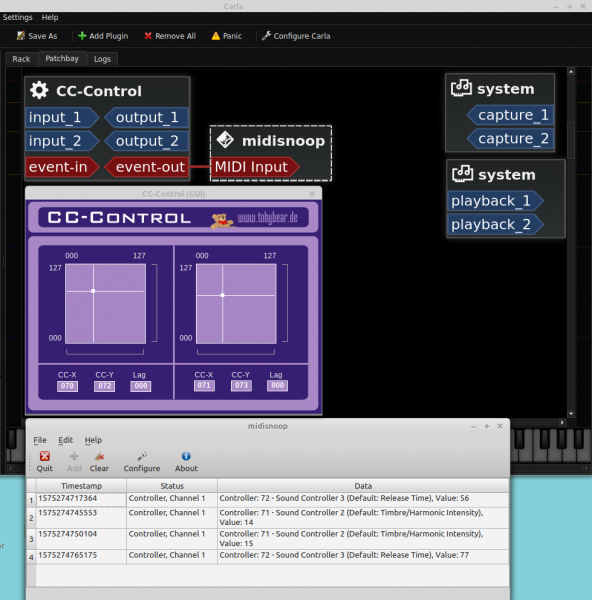Click the midisnoop Clear icon

(x=99, y=456)
